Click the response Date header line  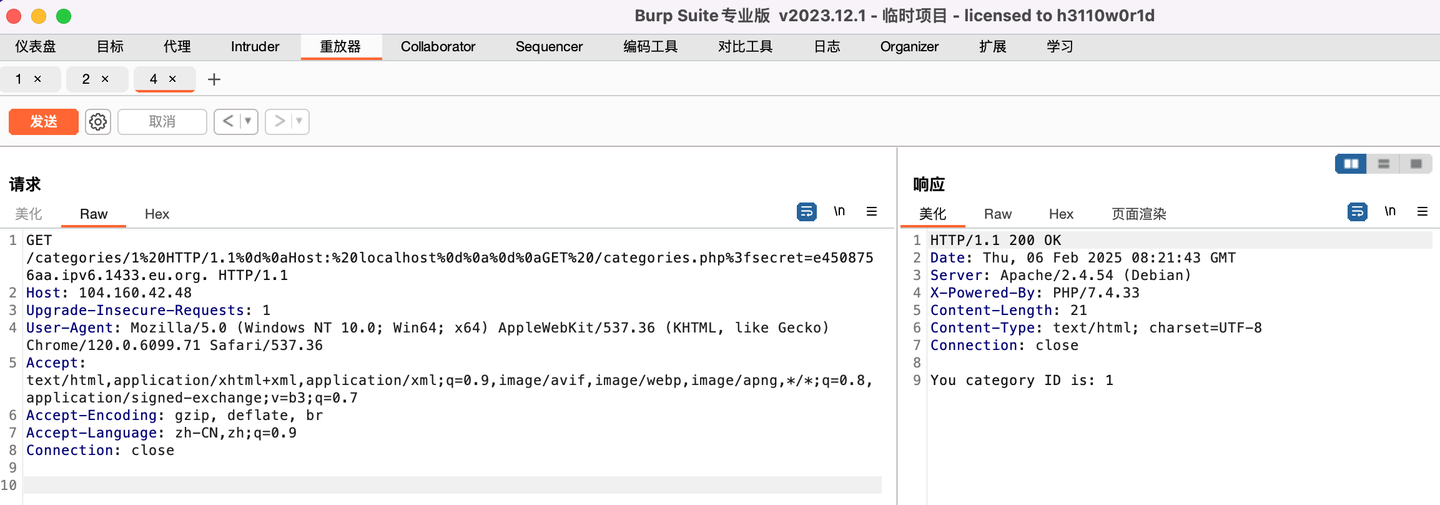[1083, 257]
